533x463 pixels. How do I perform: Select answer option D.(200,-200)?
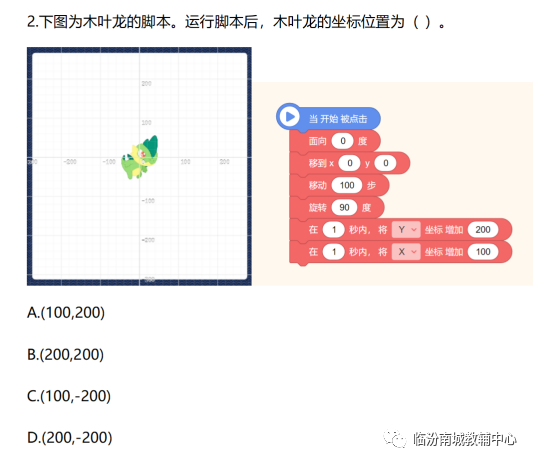69,438
